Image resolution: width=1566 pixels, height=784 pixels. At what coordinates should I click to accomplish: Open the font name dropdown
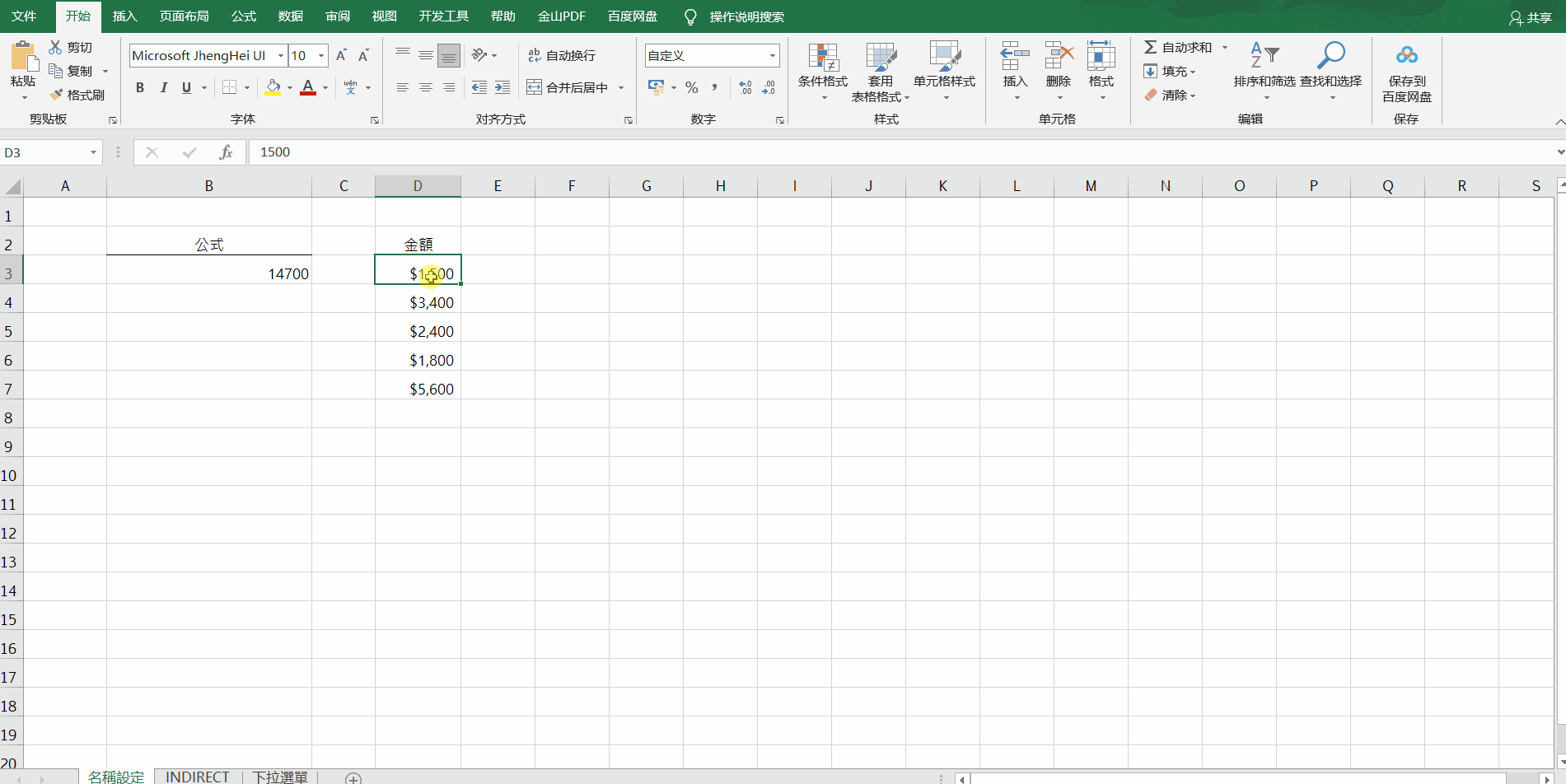[281, 55]
